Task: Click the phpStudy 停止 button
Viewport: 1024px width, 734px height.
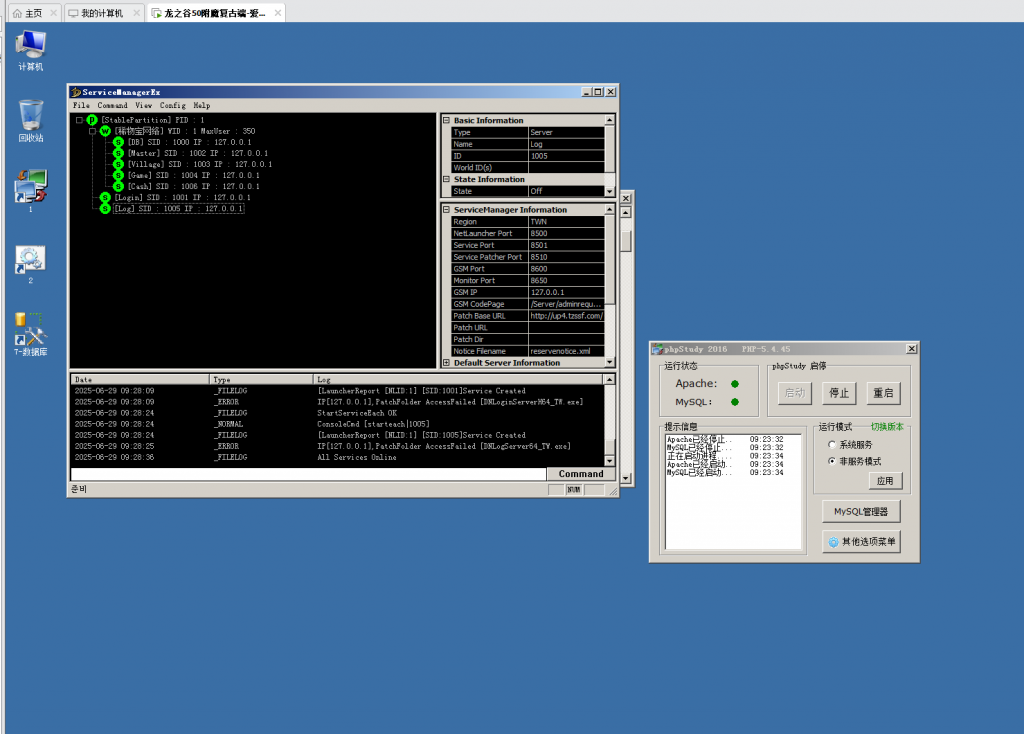Action: (839, 393)
